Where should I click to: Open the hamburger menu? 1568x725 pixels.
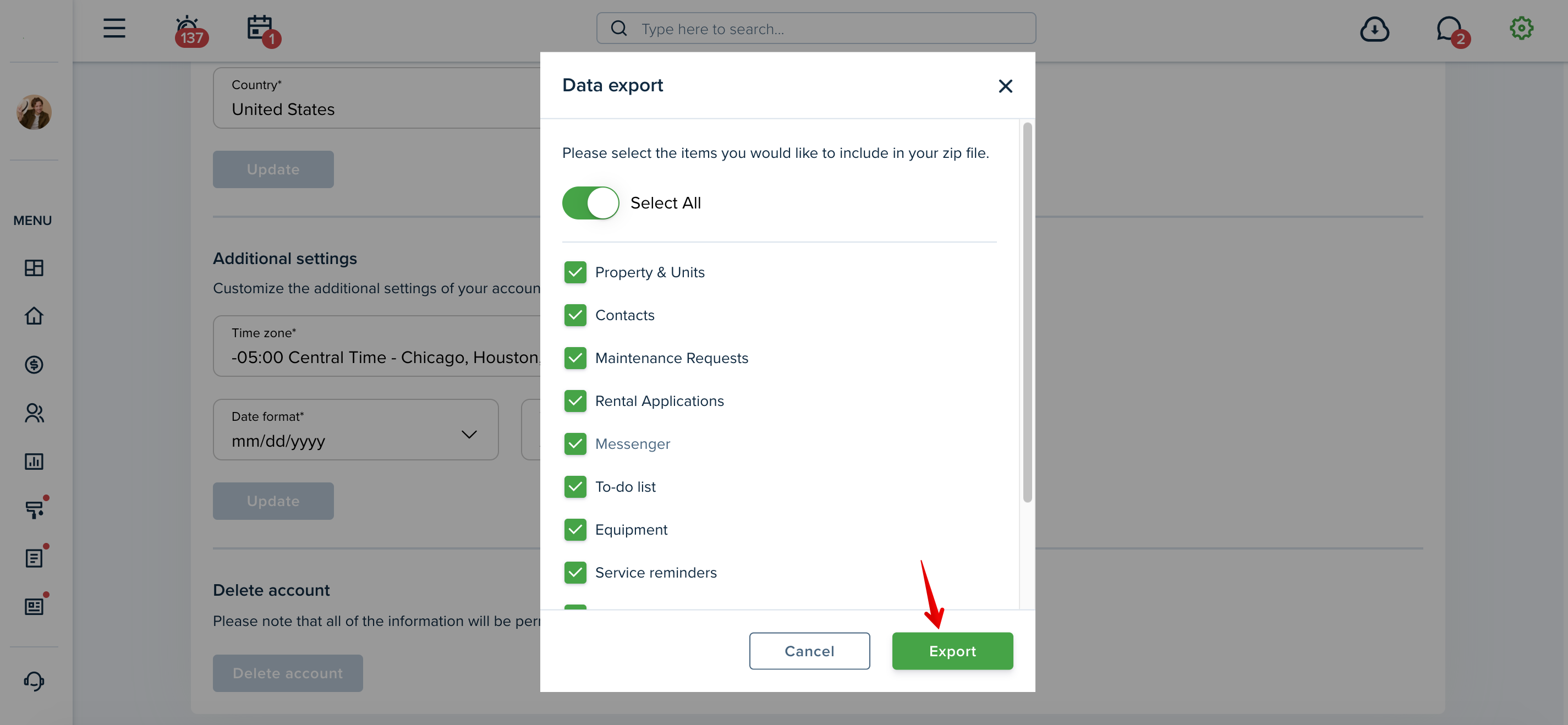click(114, 28)
